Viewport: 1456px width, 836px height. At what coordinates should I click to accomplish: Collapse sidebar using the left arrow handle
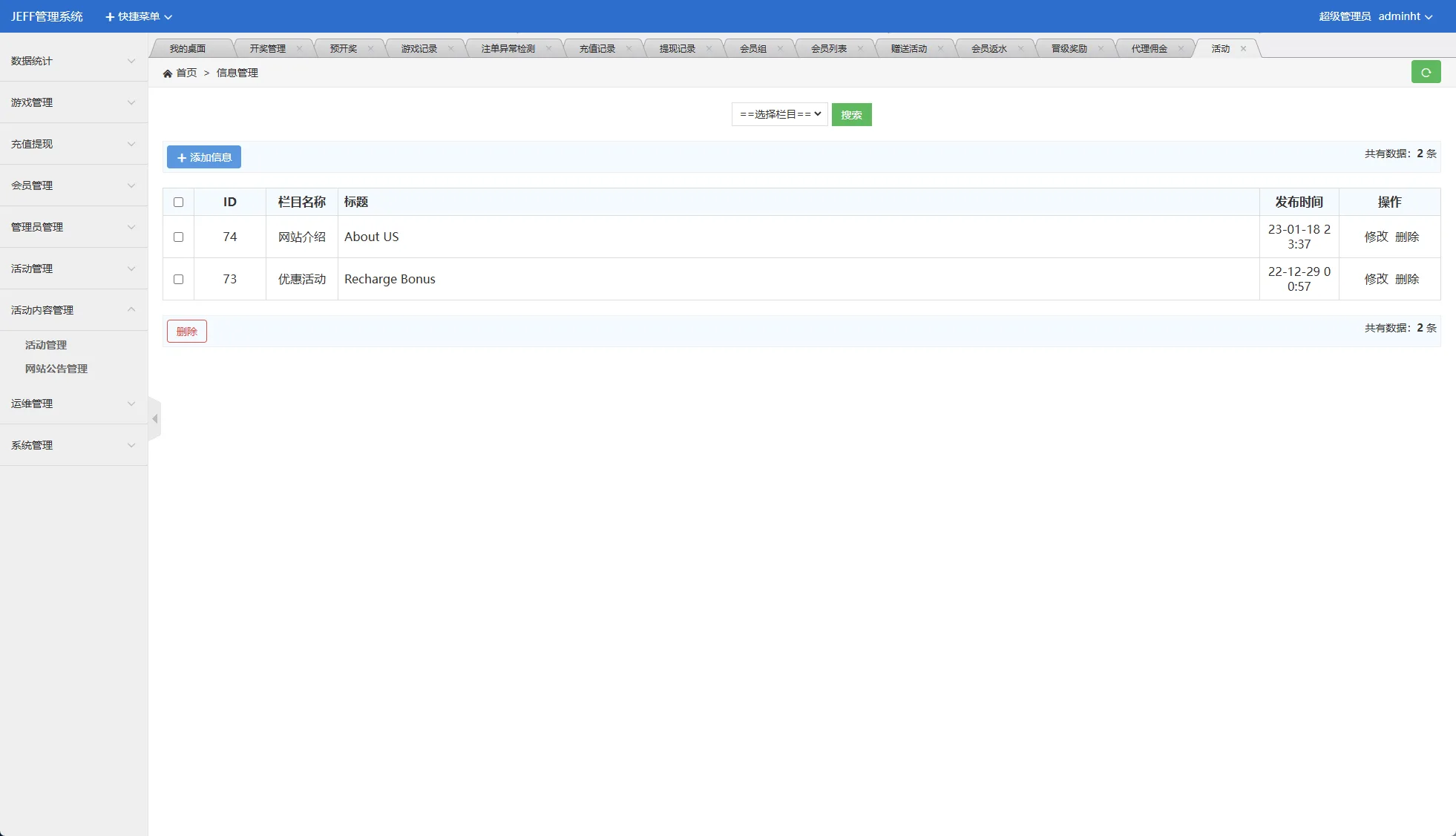coord(154,419)
